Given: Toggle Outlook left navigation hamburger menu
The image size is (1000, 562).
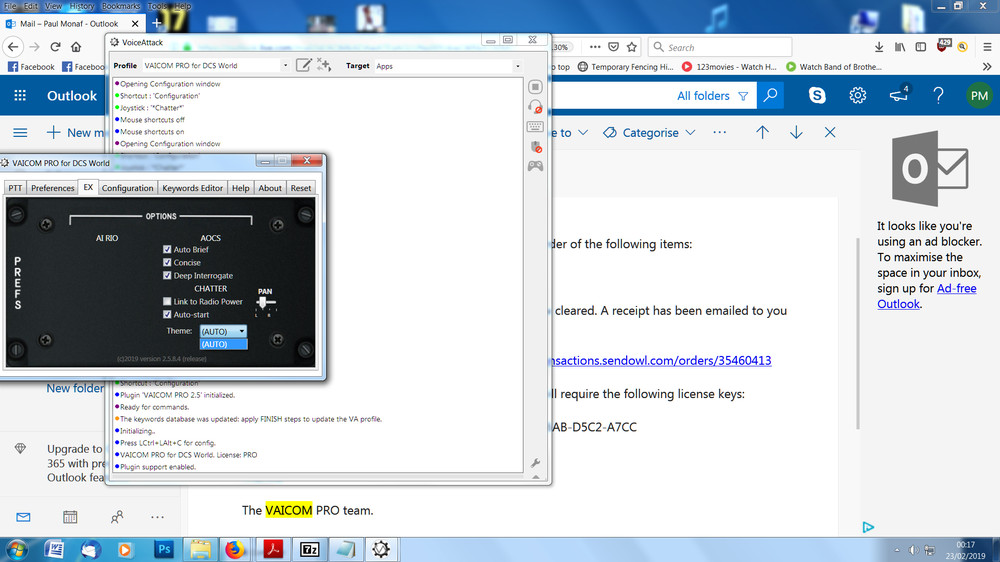Looking at the screenshot, I should (20, 133).
